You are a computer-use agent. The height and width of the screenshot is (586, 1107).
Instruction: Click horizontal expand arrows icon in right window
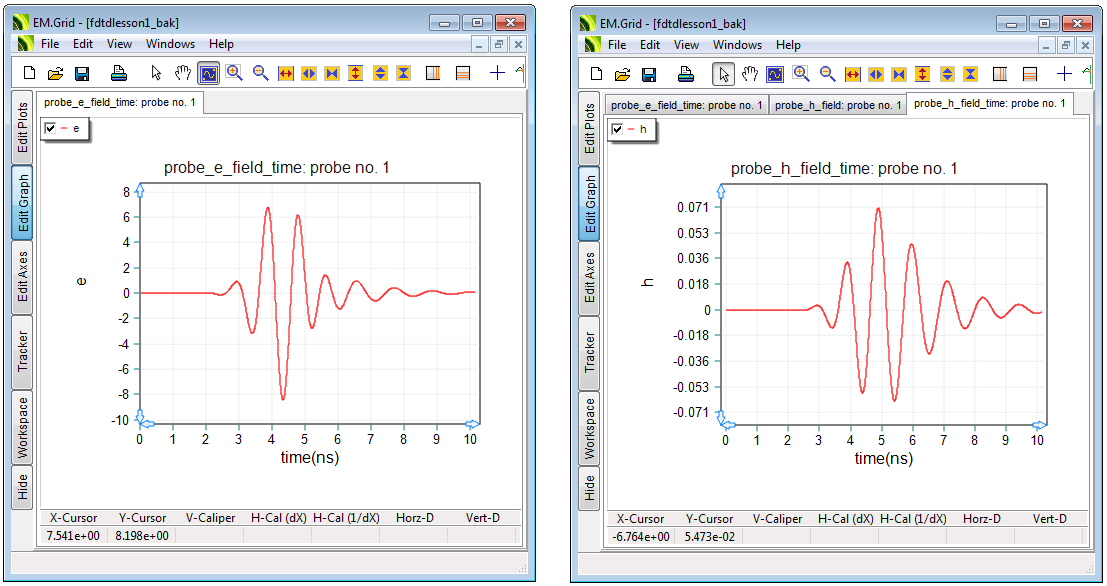pyautogui.click(x=852, y=74)
